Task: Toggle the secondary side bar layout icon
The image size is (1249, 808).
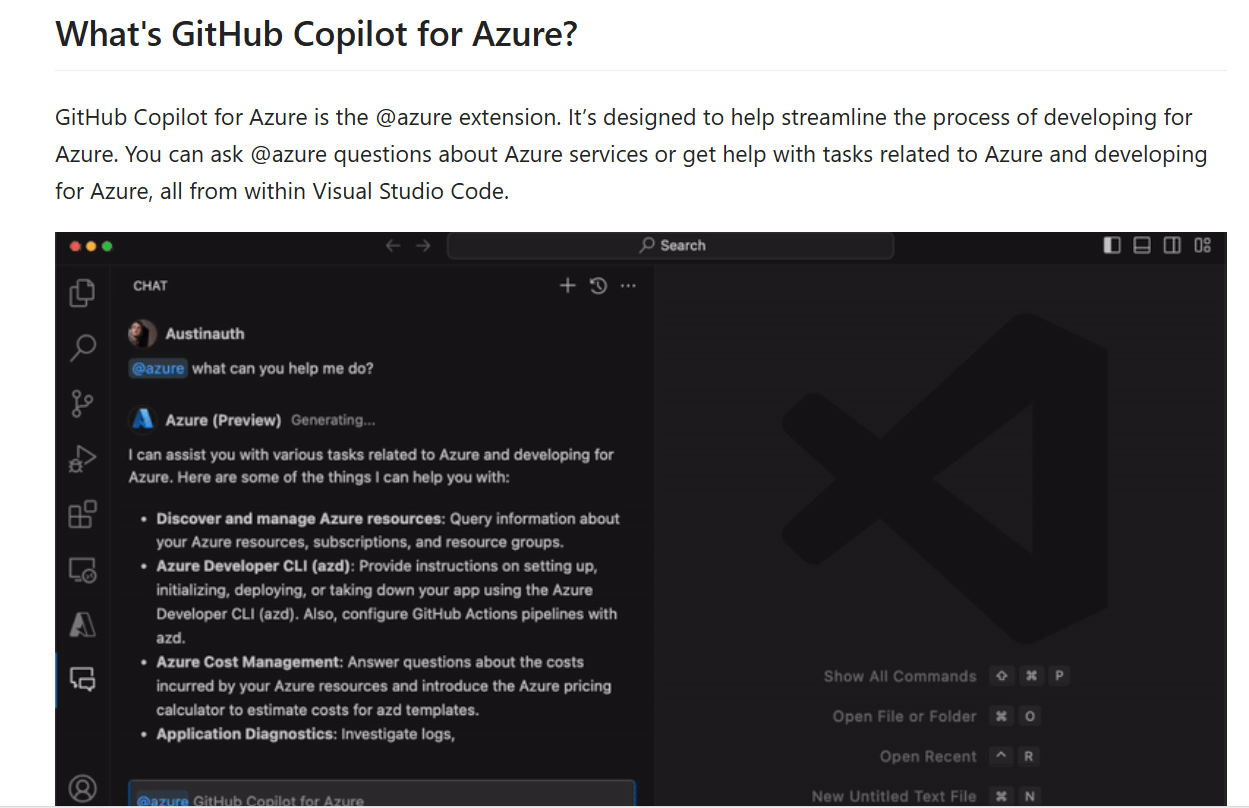Action: (1172, 246)
